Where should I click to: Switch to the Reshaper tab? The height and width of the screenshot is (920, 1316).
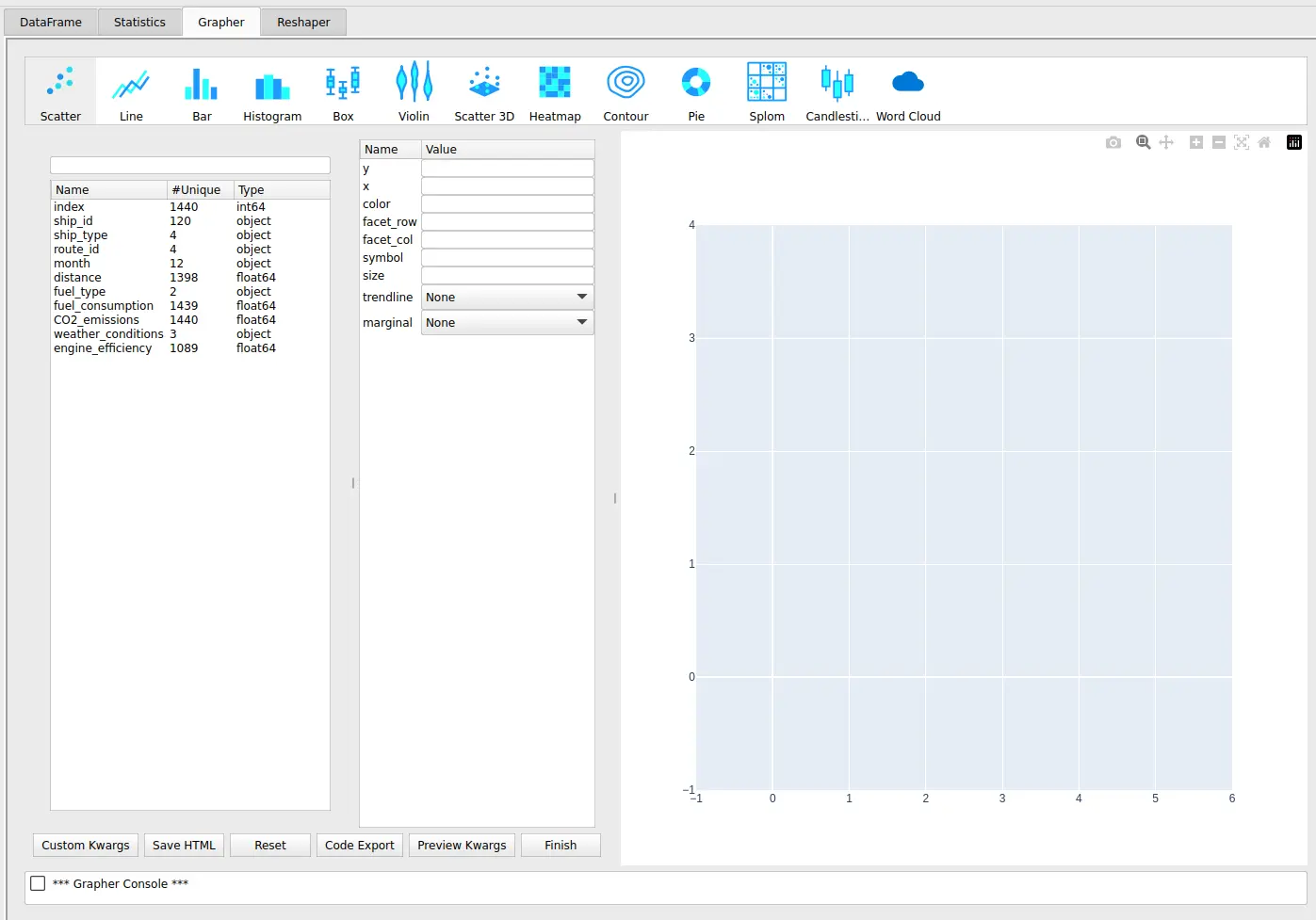303,22
